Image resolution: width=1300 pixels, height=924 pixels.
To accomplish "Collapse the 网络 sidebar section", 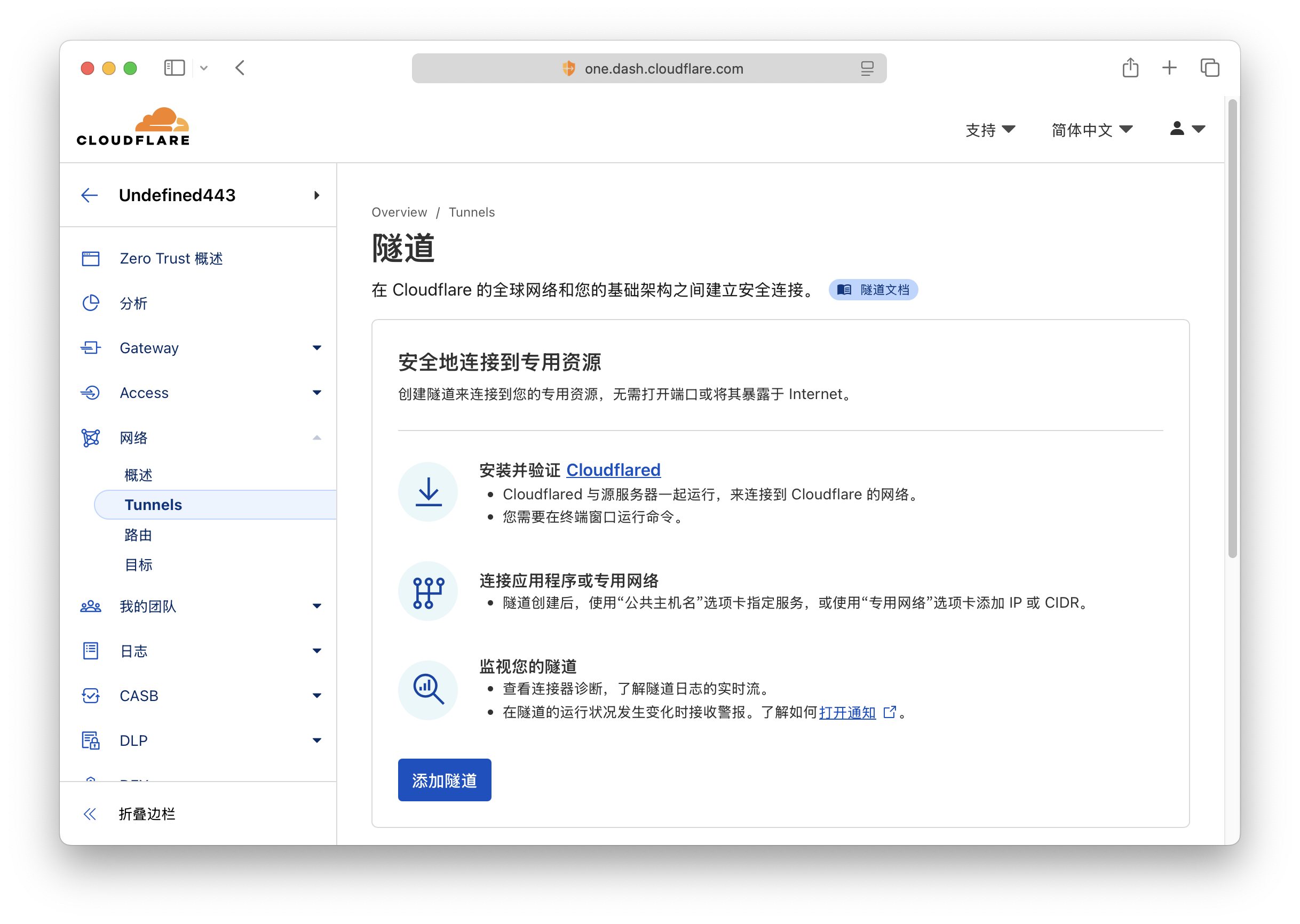I will (316, 437).
